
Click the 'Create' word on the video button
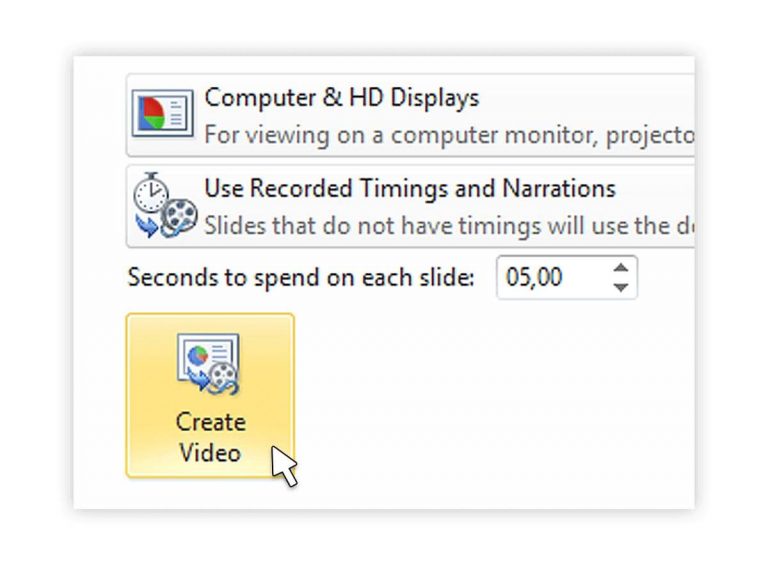tap(210, 421)
